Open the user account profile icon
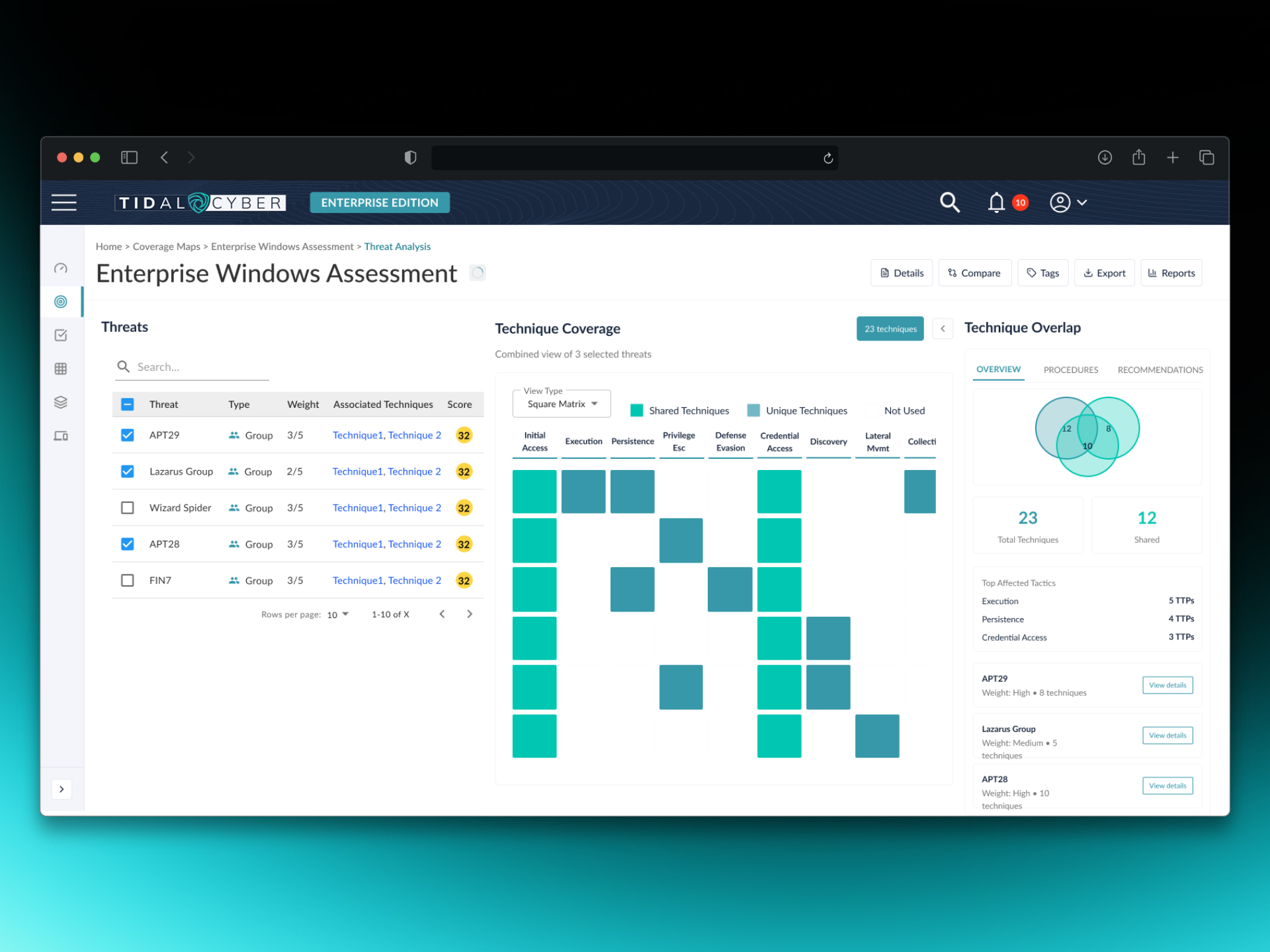Viewport: 1270px width, 952px height. click(x=1060, y=202)
